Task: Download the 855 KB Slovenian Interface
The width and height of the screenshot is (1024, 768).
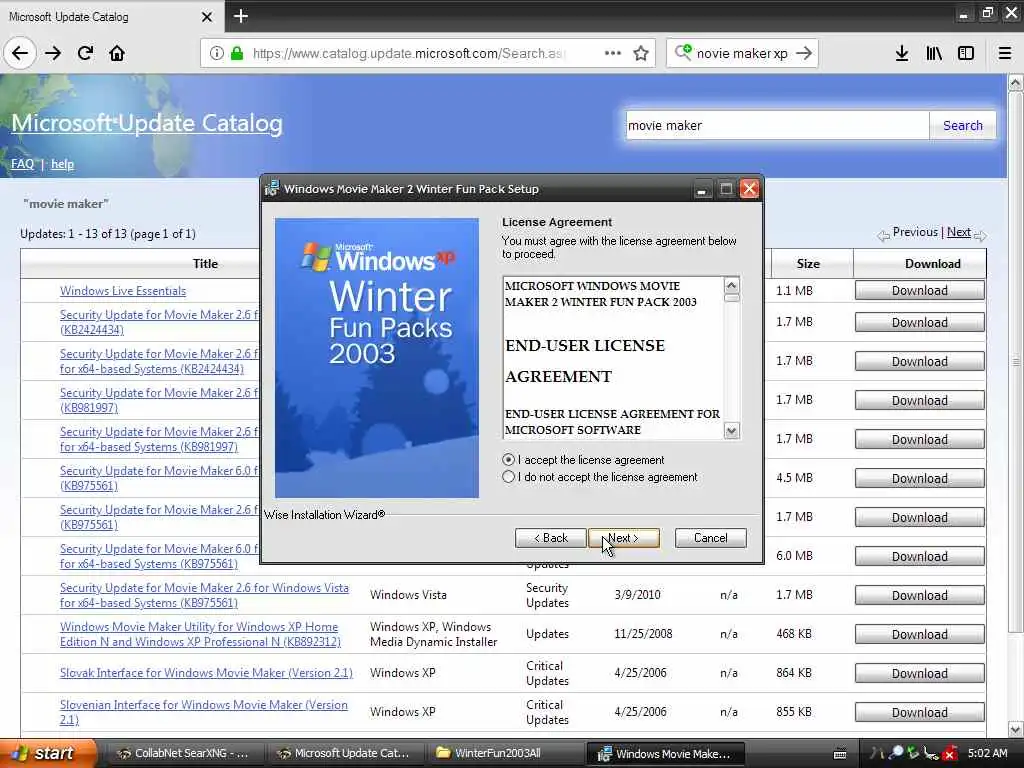Action: click(x=920, y=712)
